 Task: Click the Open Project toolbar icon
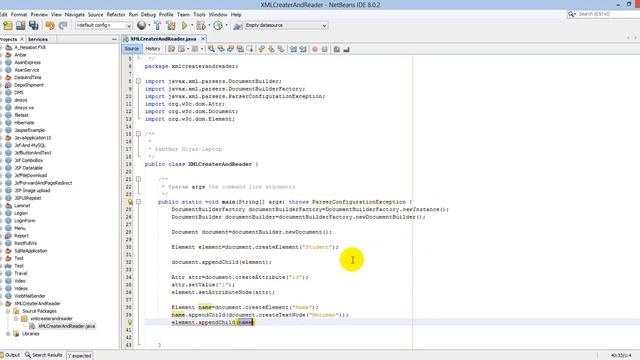[x=20, y=25]
